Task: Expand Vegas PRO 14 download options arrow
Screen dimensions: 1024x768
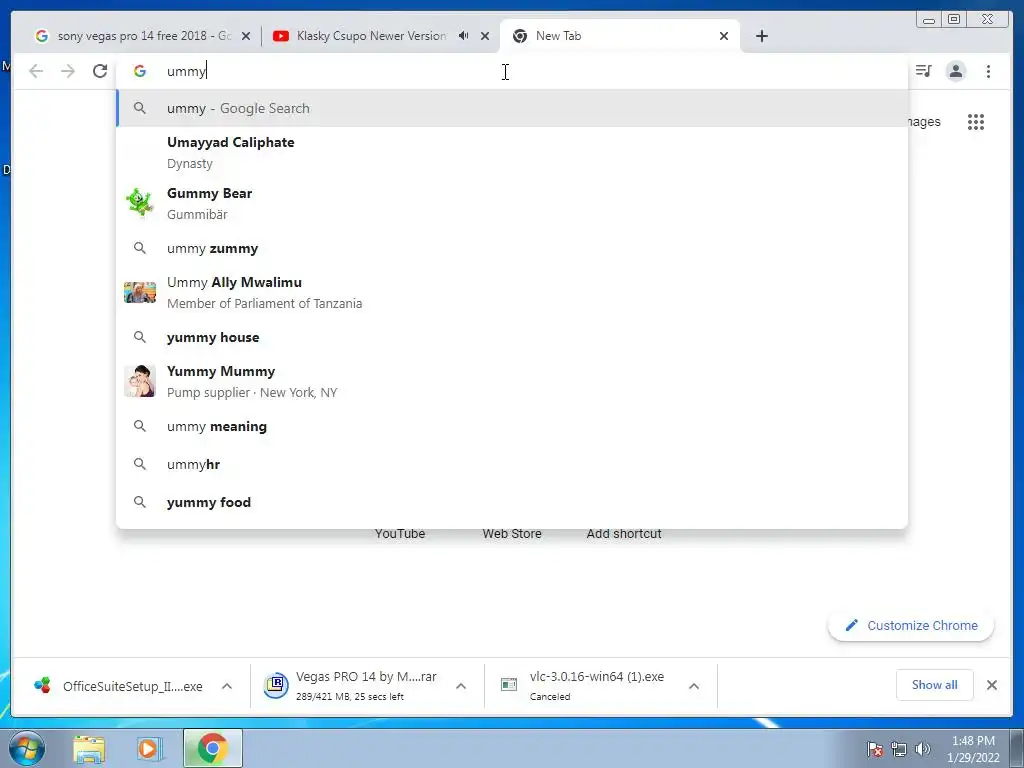Action: tap(460, 686)
